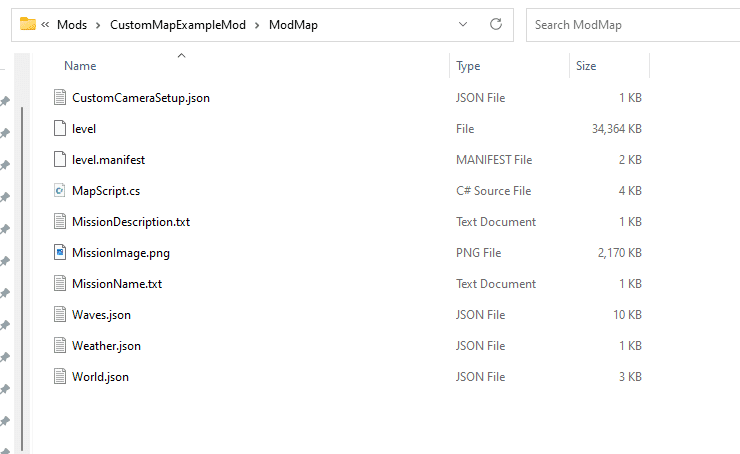Click the World.json file icon
The height and width of the screenshot is (454, 740).
point(60,377)
